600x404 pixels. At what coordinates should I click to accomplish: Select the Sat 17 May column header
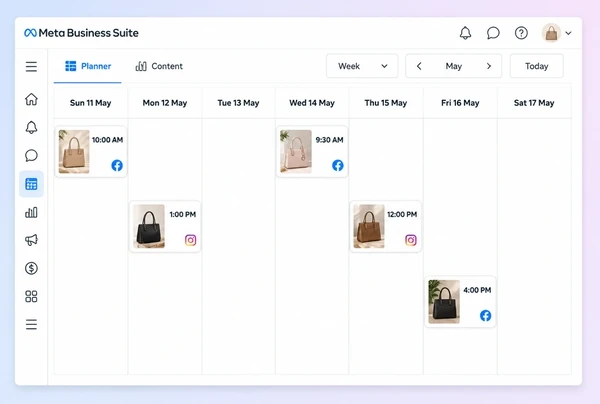534,103
